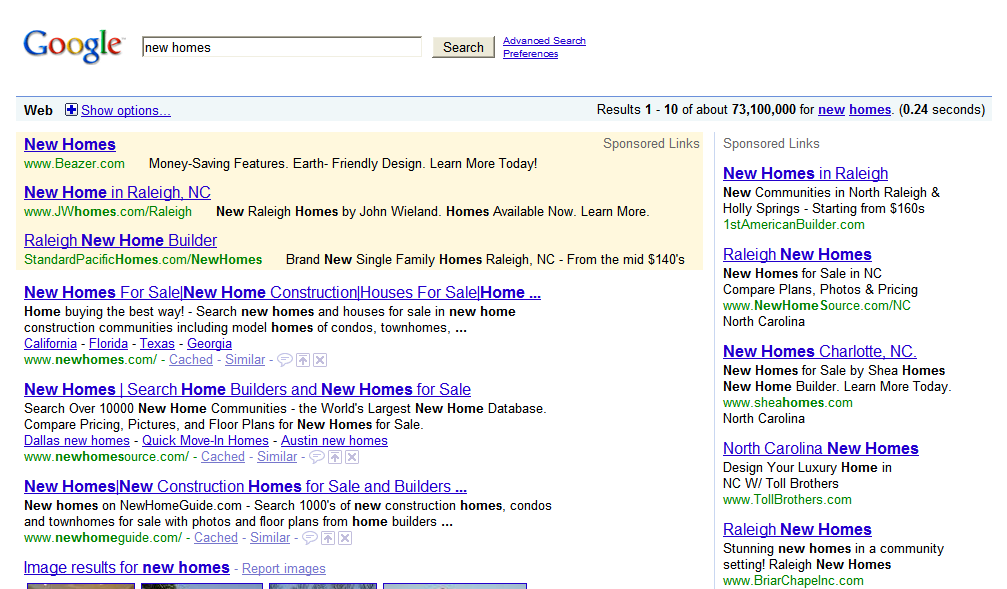Open 'New Homes in Raleigh' sidebar ad
The height and width of the screenshot is (589, 1007).
click(805, 173)
